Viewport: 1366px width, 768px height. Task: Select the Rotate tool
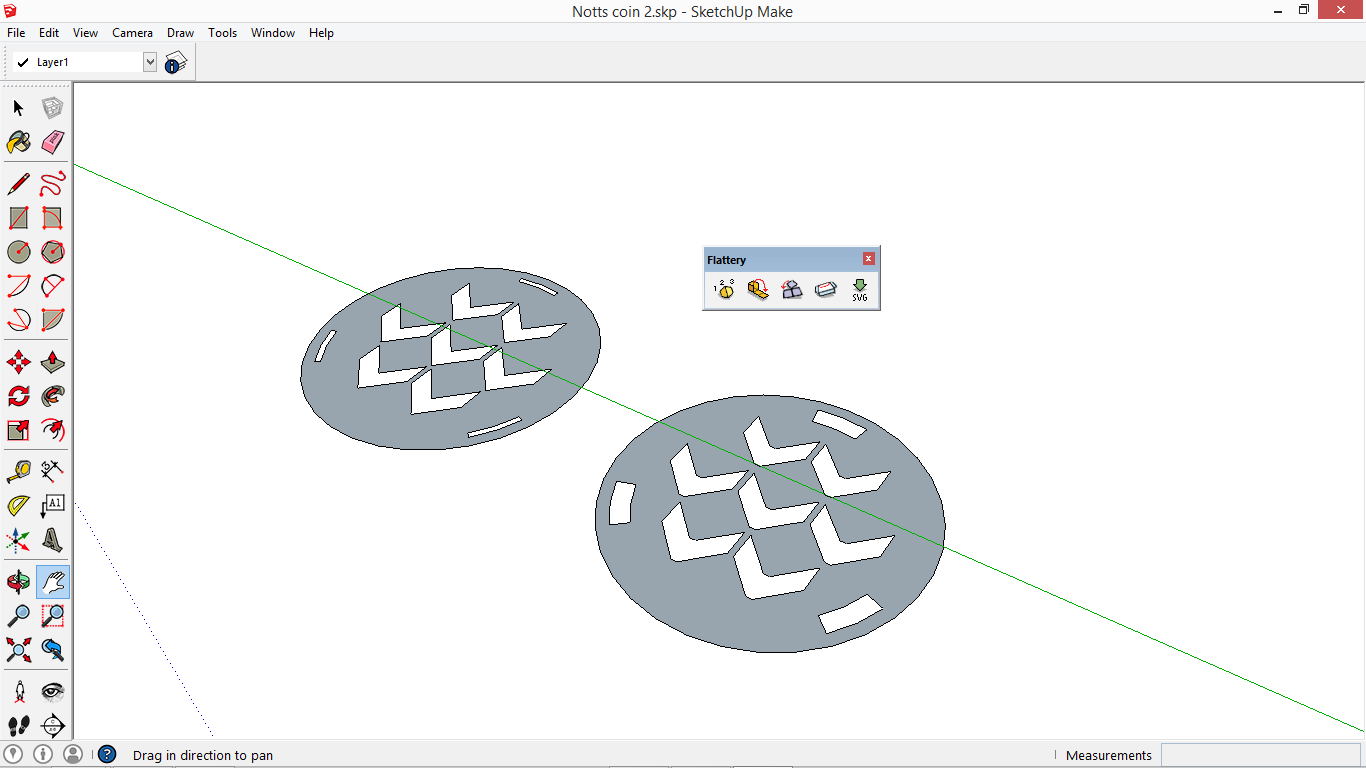point(18,396)
